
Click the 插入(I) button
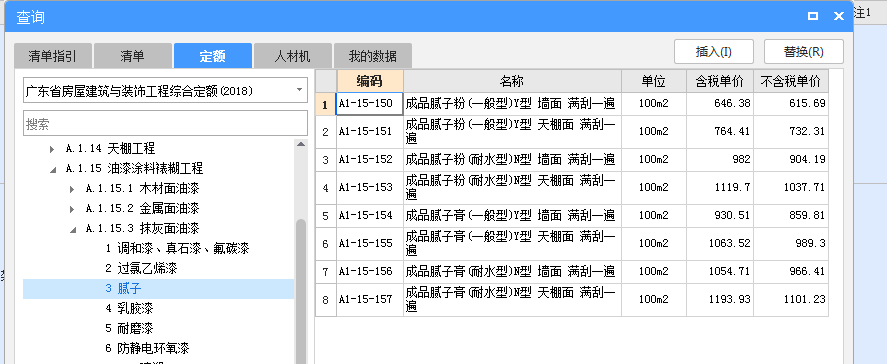point(713,52)
